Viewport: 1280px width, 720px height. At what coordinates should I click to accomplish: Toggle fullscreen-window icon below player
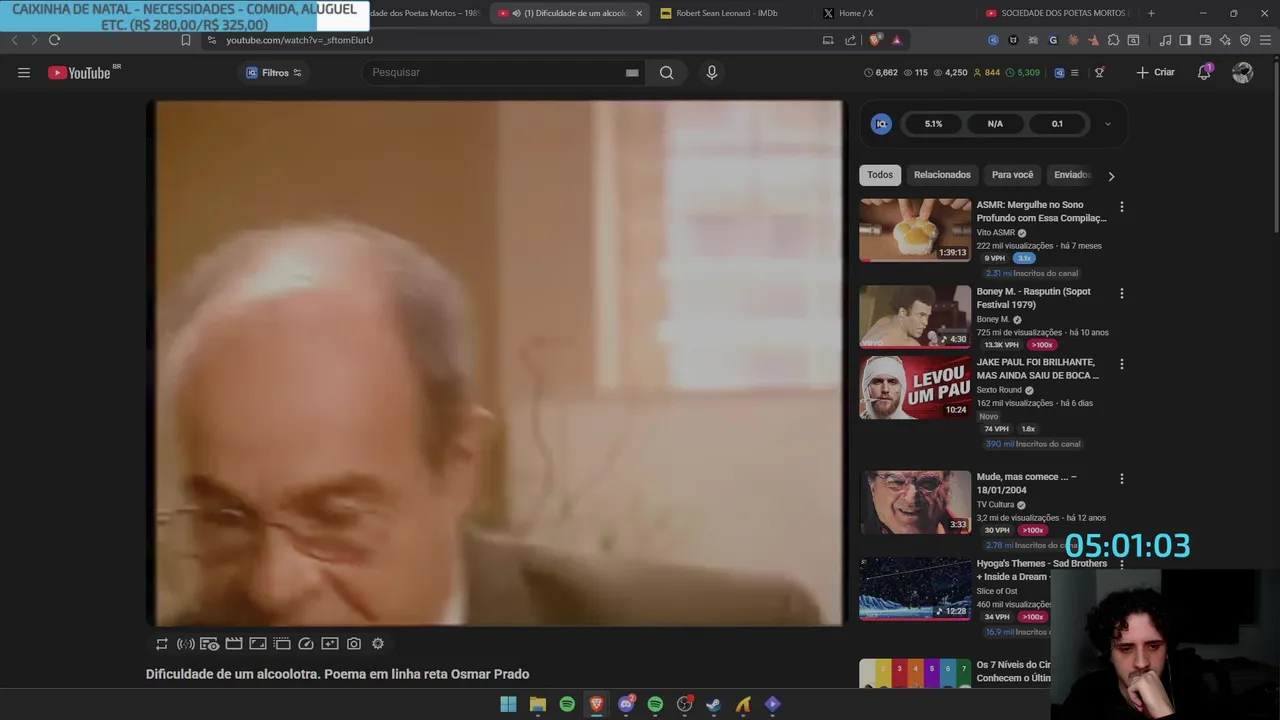(258, 644)
